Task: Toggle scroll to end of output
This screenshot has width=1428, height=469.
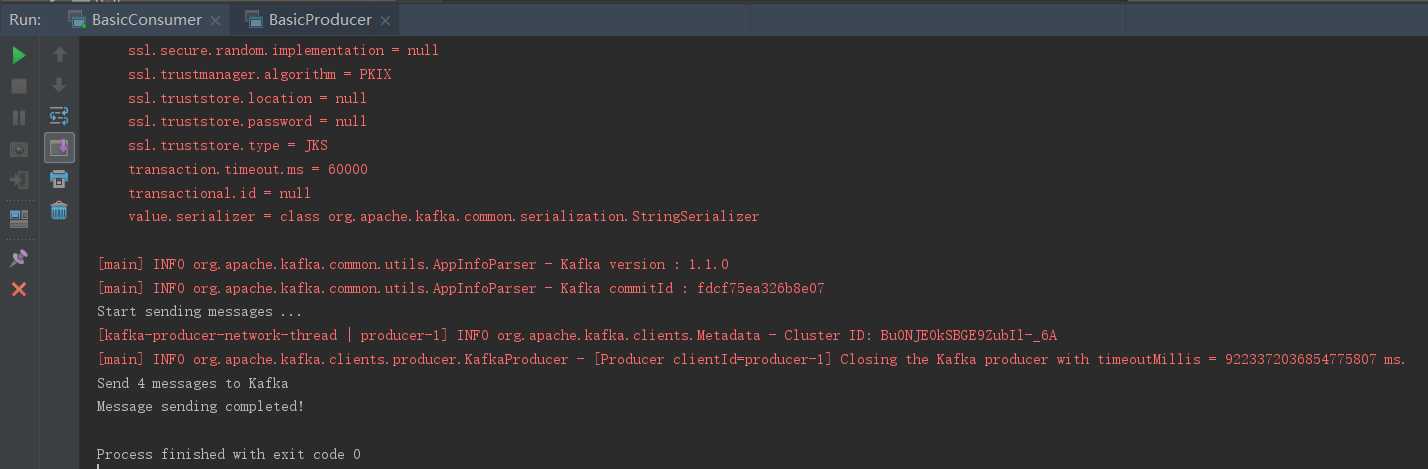Action: 59,148
